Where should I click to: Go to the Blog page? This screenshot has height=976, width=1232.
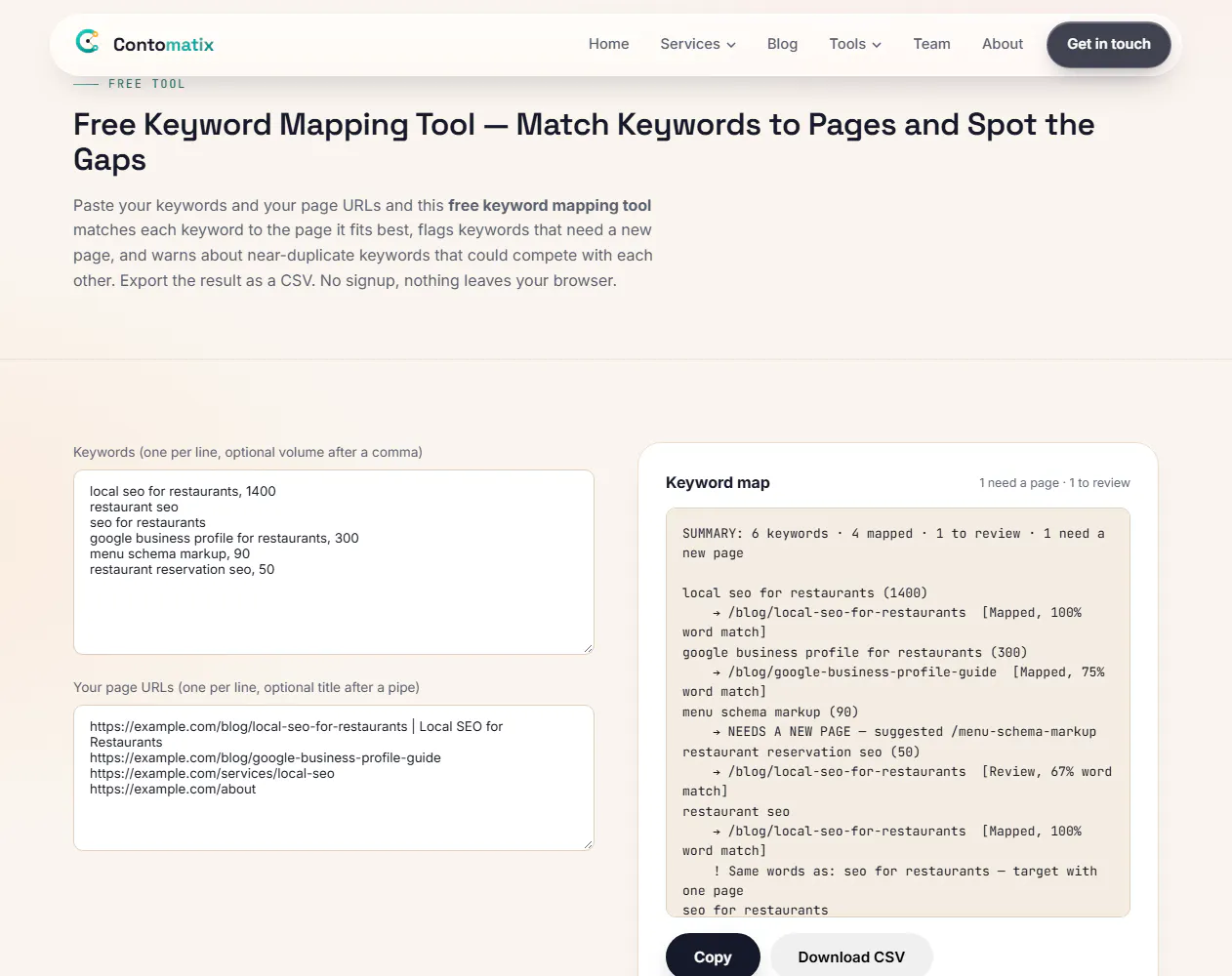[782, 44]
